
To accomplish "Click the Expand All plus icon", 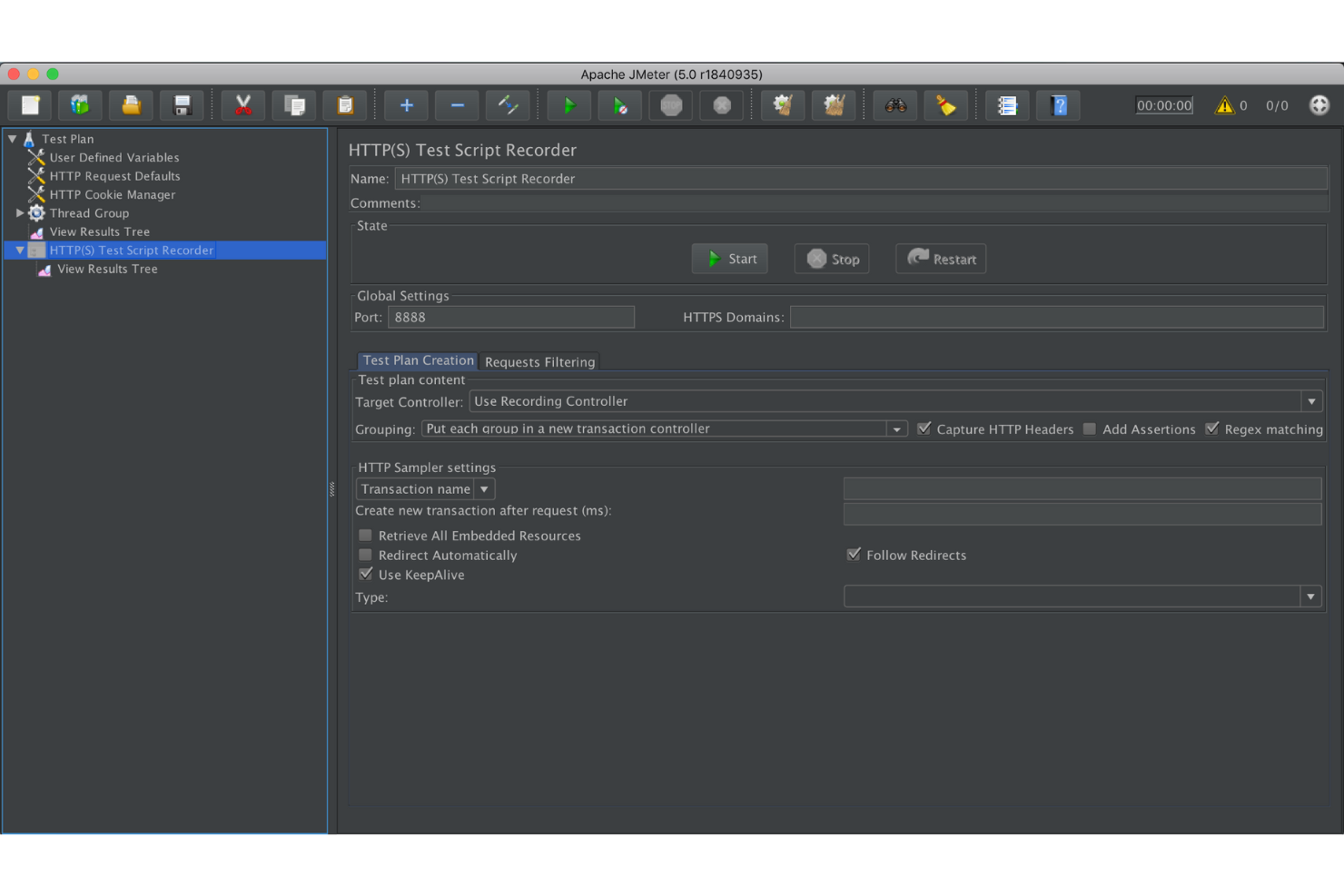I will pyautogui.click(x=406, y=105).
